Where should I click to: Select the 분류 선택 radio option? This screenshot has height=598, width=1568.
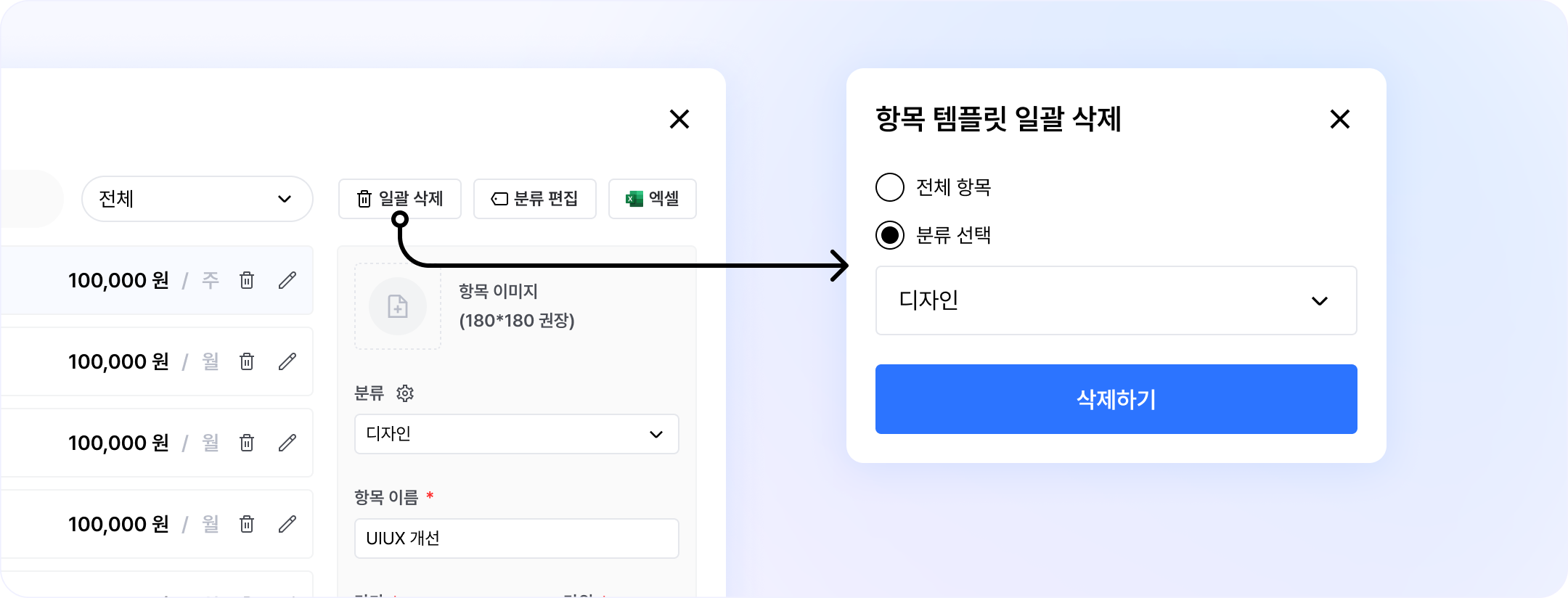coord(890,235)
